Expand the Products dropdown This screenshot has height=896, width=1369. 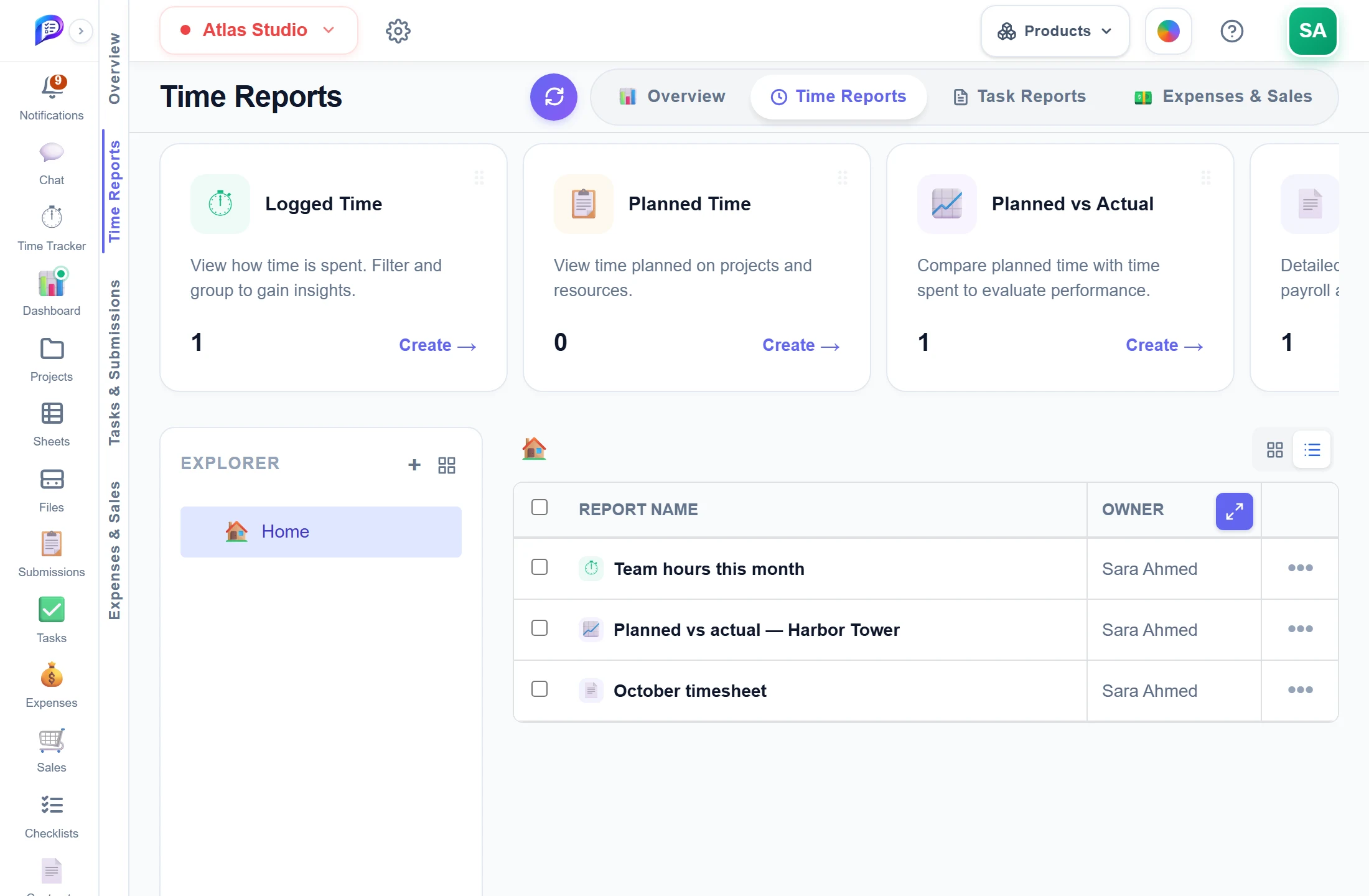point(1055,31)
